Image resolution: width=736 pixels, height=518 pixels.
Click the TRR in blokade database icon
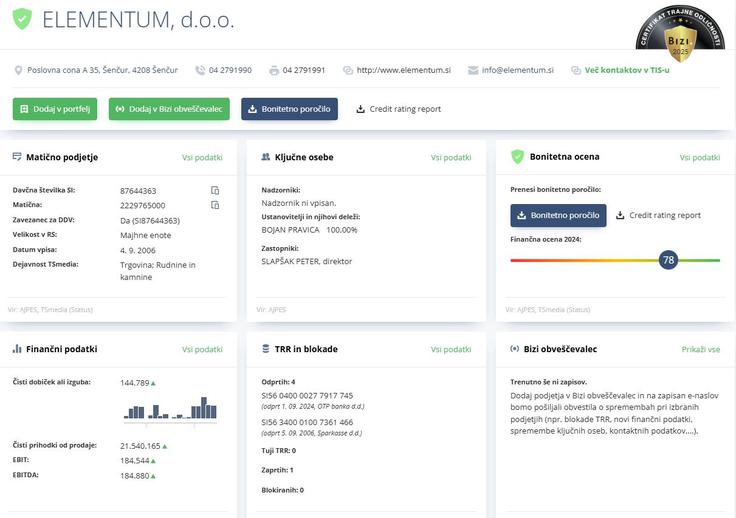click(266, 349)
